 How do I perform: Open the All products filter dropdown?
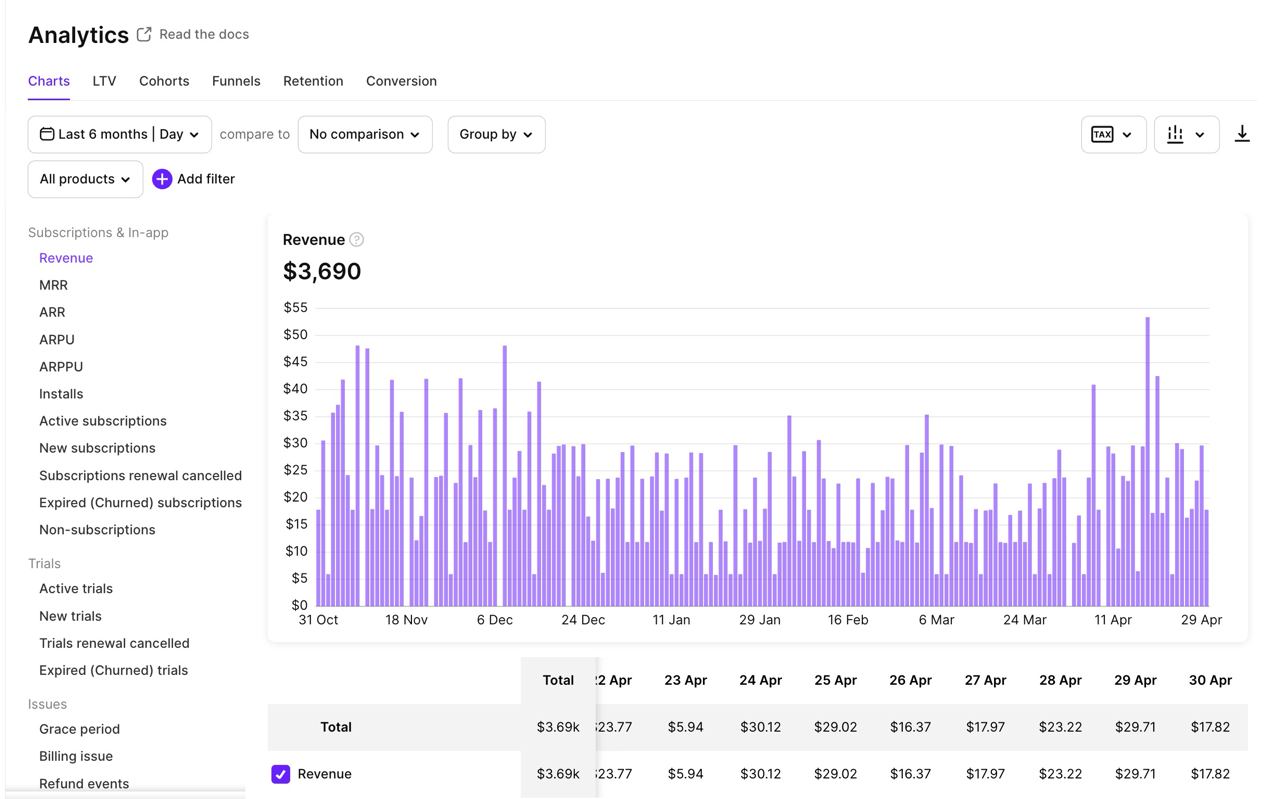click(85, 179)
